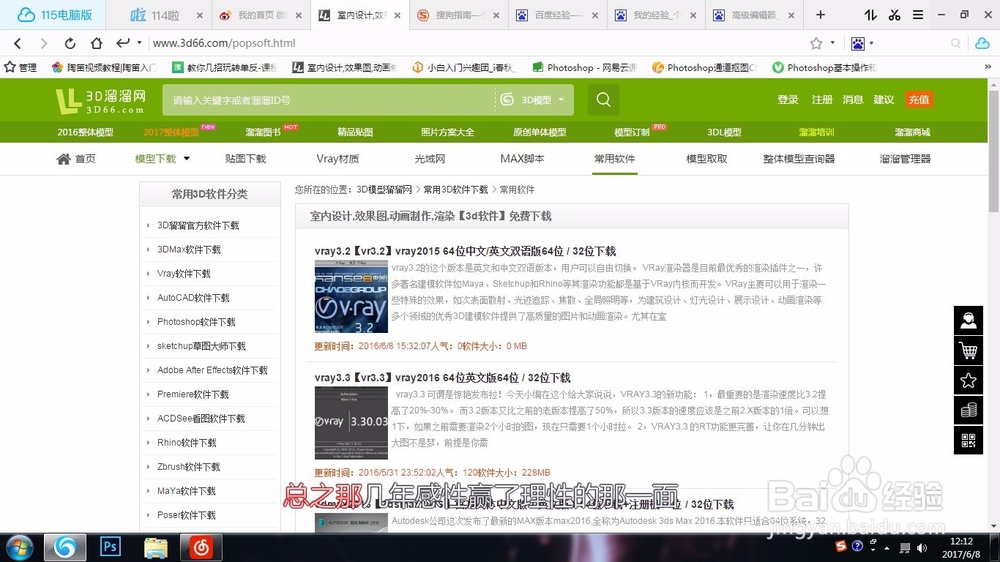
Task: Select Zbrush软件下载 in the sidebar
Action: (x=189, y=467)
